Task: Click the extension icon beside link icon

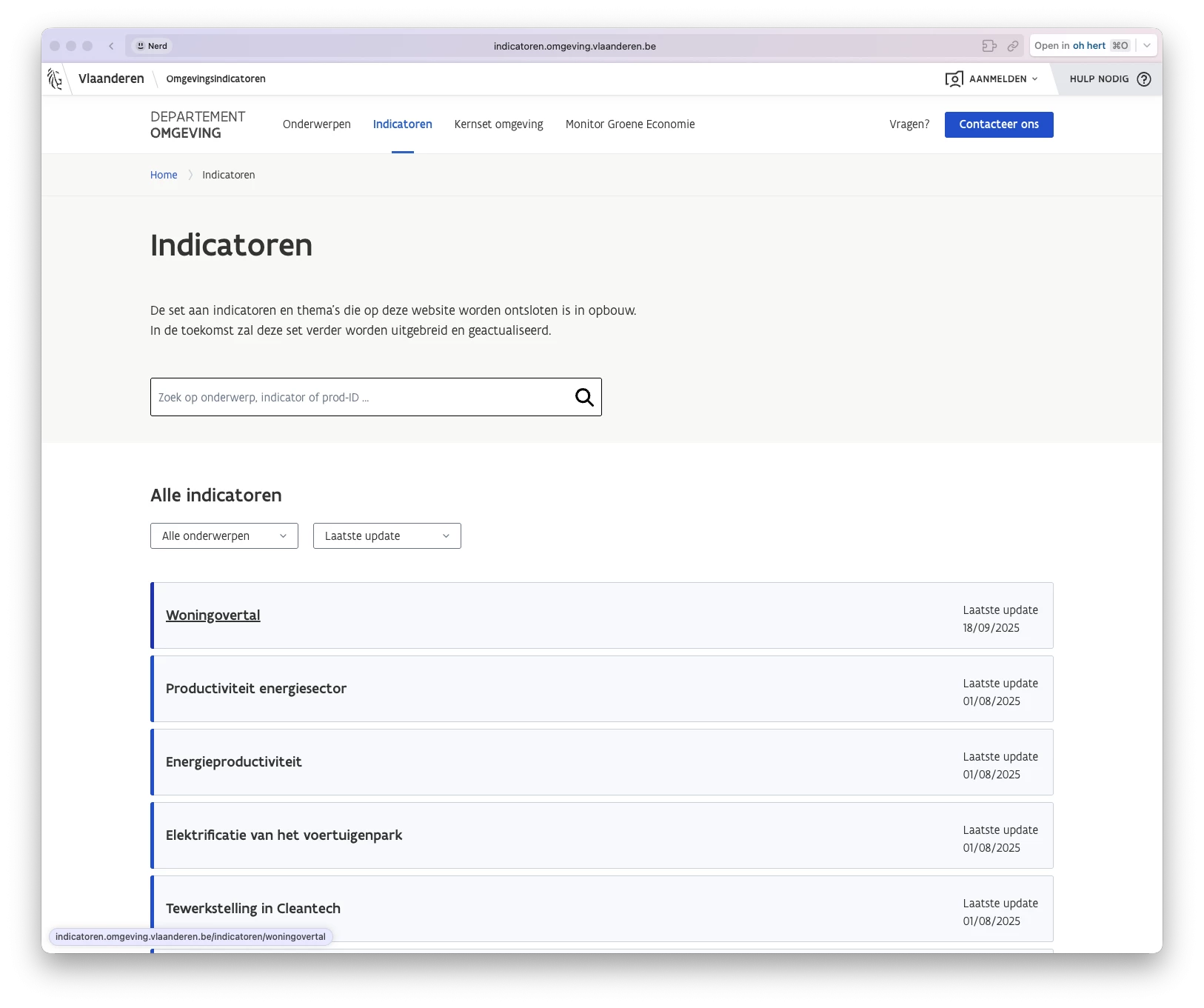Action: (989, 46)
